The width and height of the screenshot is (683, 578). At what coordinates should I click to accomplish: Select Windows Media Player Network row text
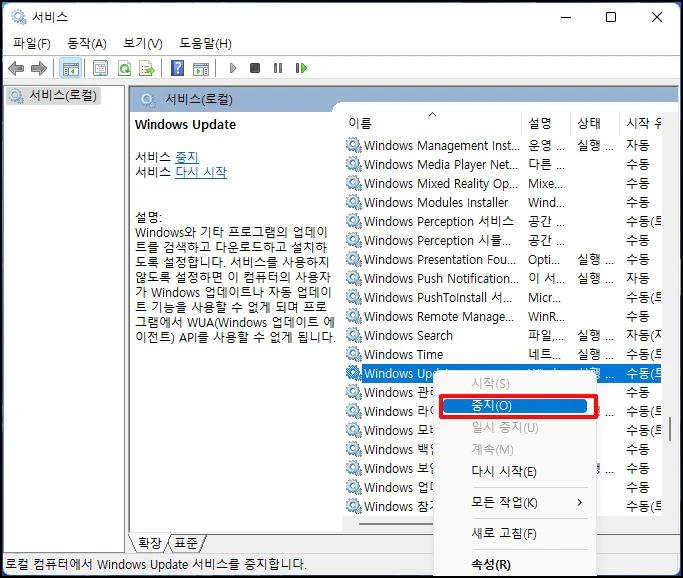(441, 165)
